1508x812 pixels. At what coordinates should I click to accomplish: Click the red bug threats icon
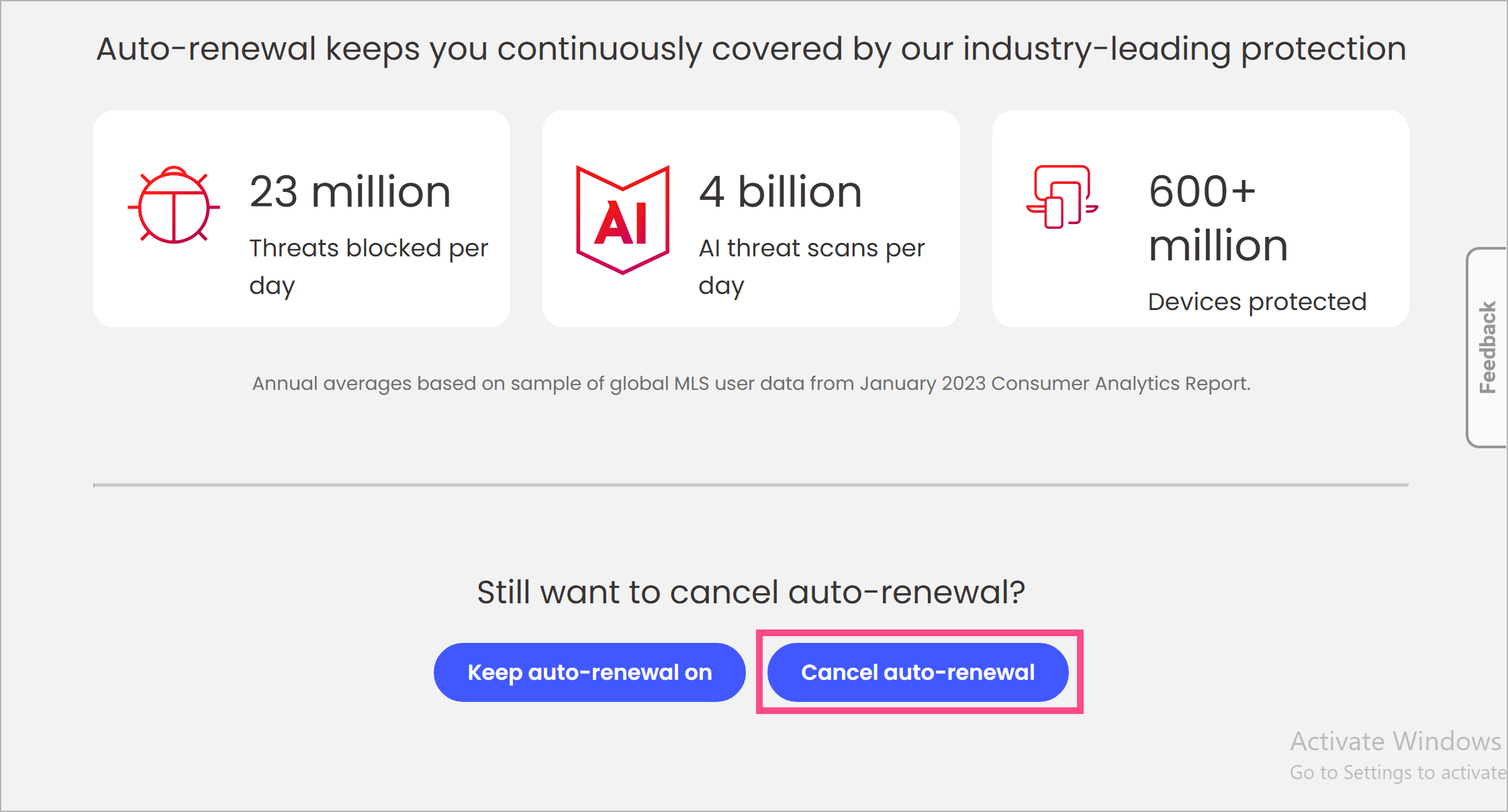tap(174, 205)
